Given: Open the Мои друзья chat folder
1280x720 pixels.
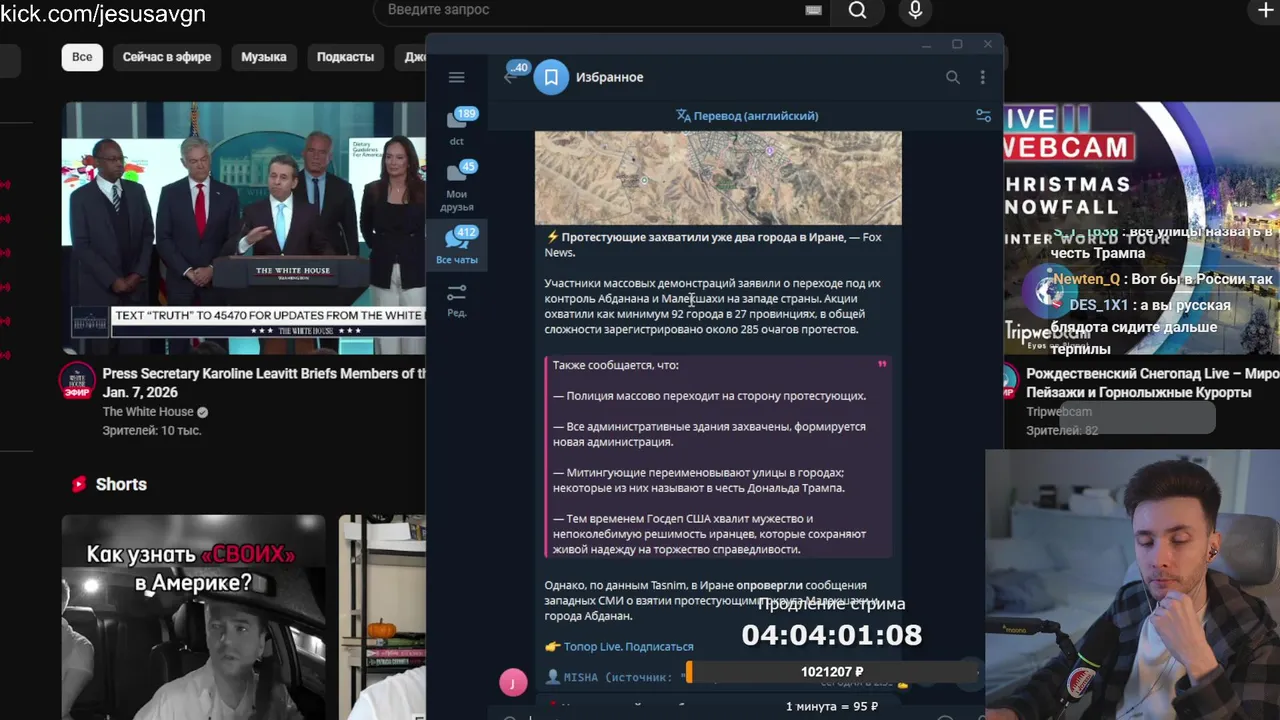Looking at the screenshot, I should (457, 186).
